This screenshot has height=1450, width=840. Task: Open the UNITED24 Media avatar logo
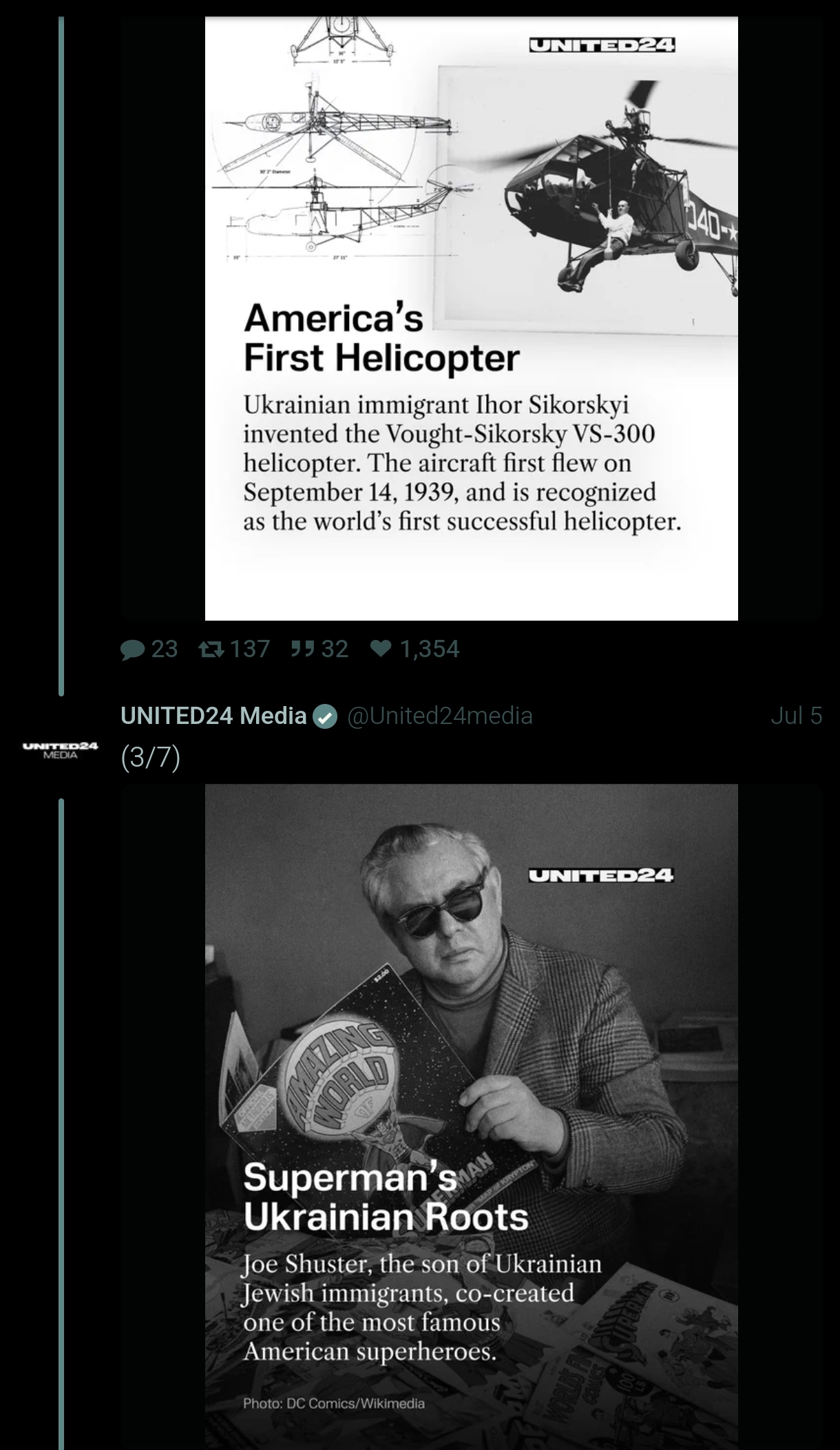(61, 750)
